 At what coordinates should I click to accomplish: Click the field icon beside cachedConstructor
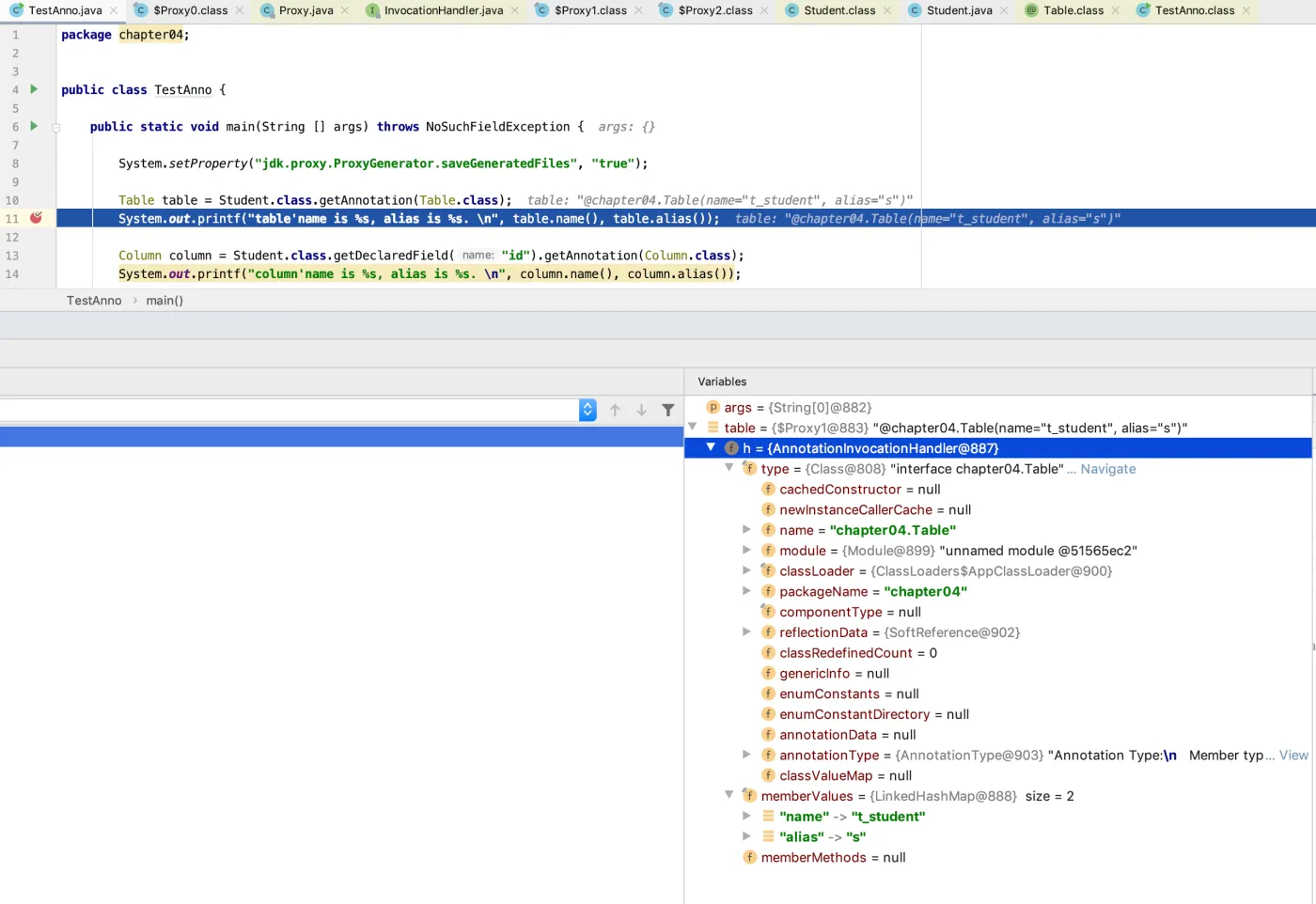point(768,490)
